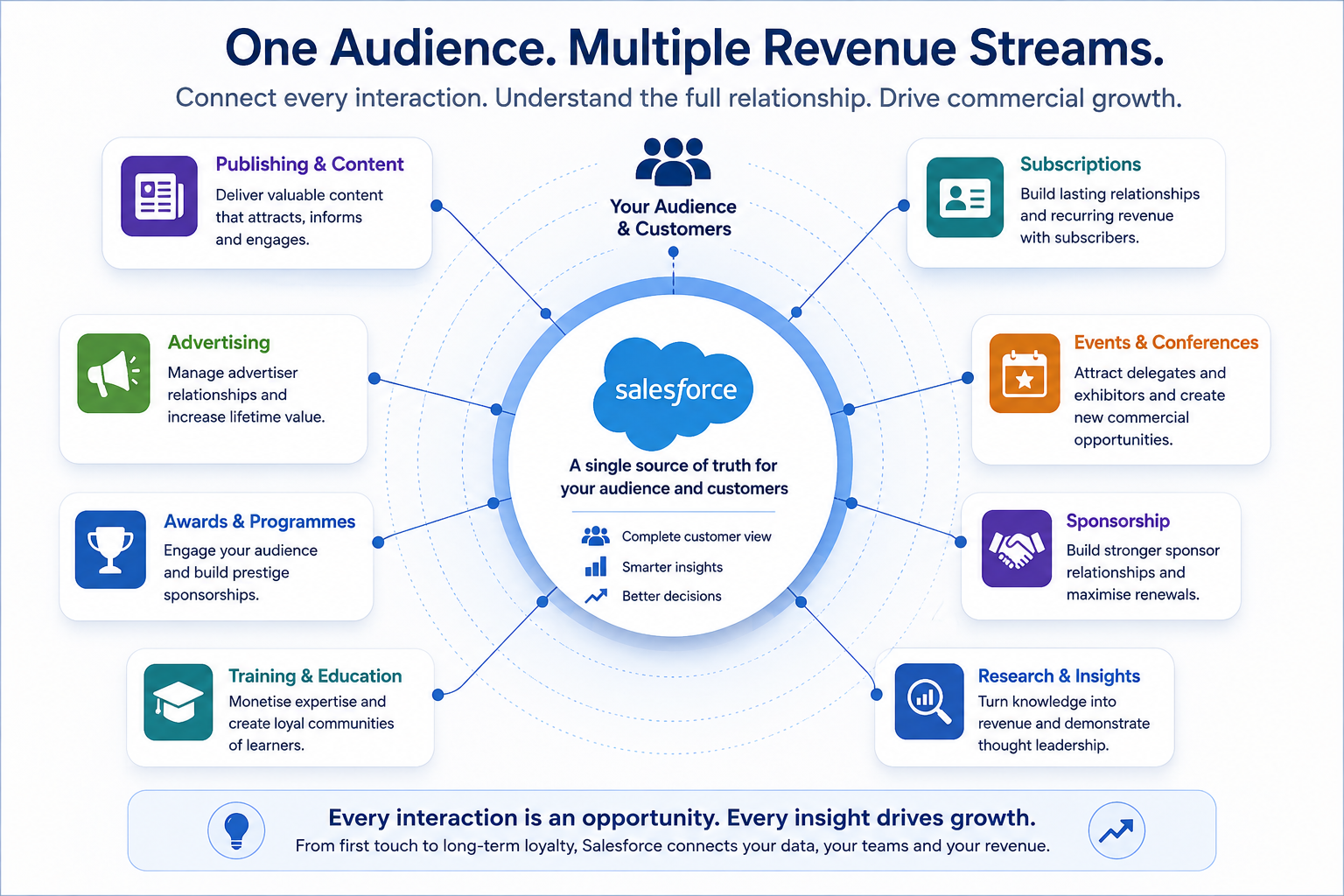Select the "Sponsorship" heading
The image size is (1344, 896).
pos(1118,521)
